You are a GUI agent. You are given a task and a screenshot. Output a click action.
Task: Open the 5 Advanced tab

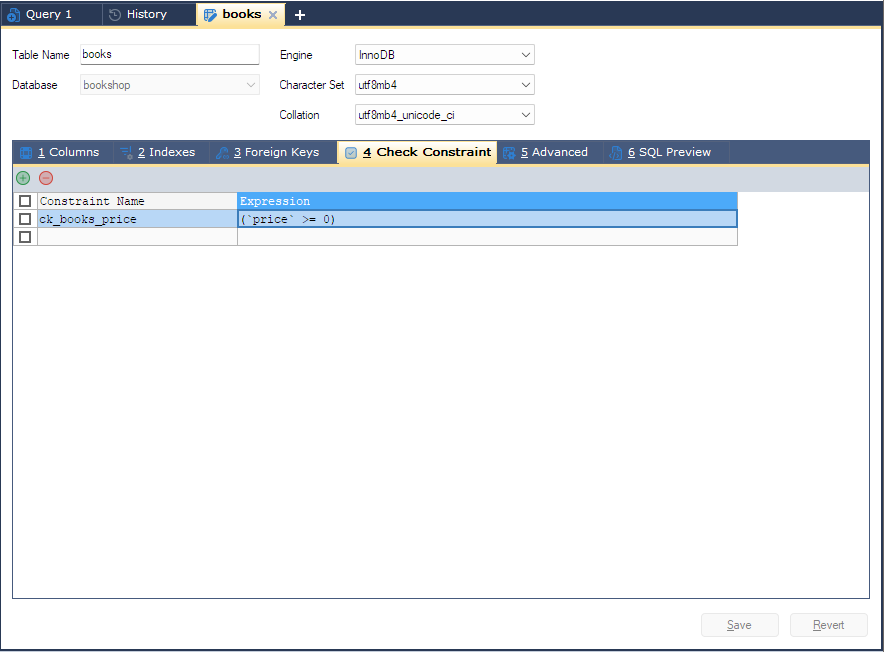[550, 152]
